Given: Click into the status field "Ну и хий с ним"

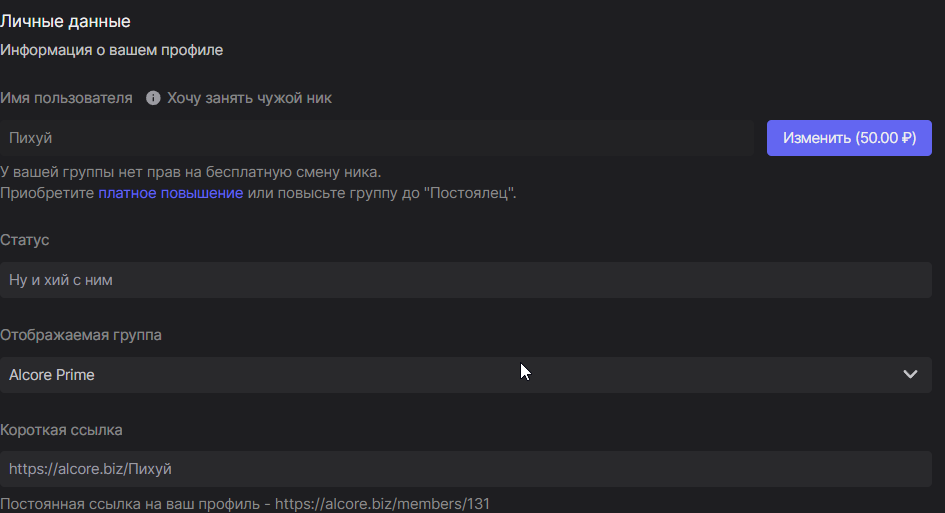Looking at the screenshot, I should 465,280.
